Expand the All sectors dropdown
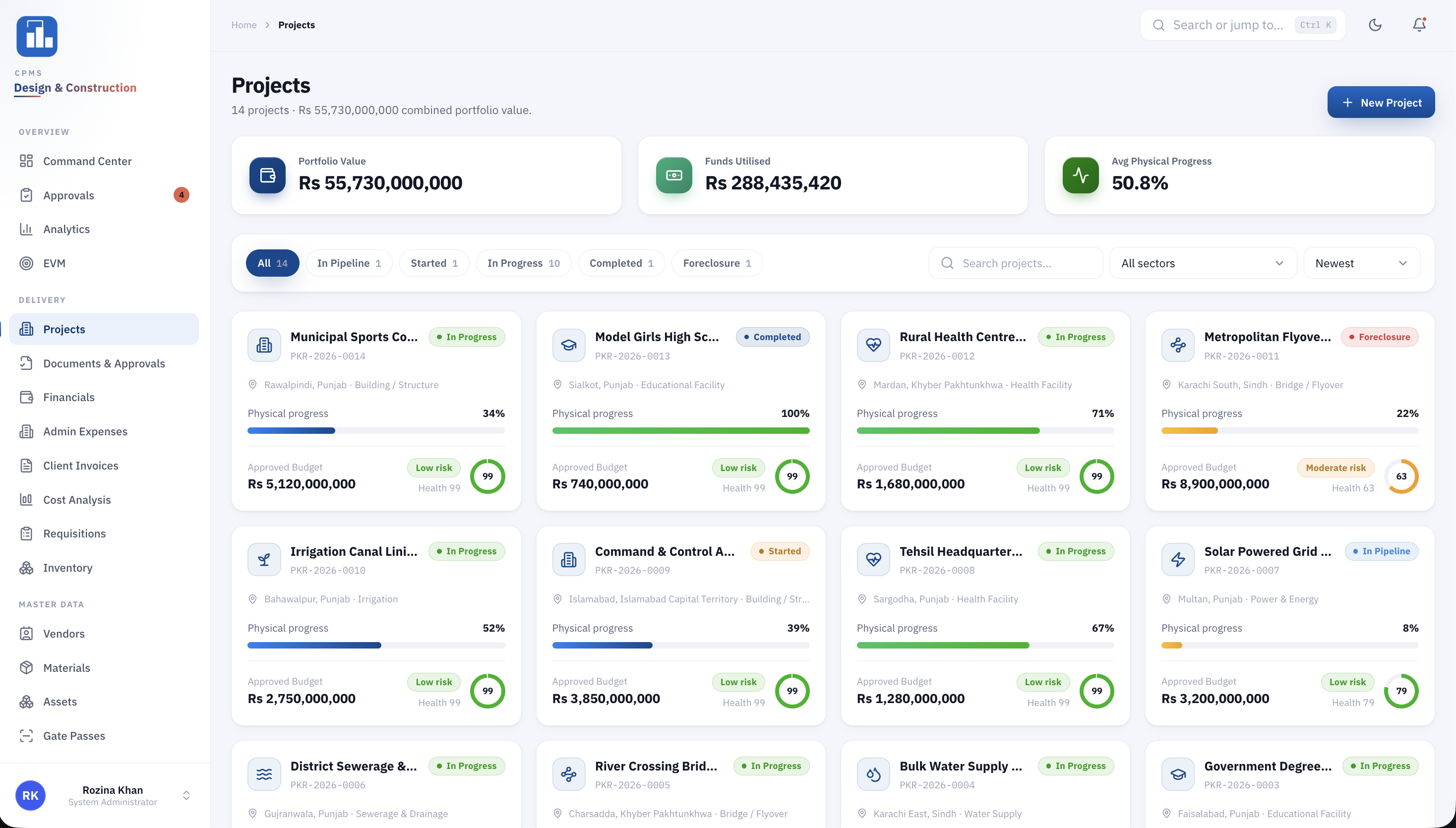 (1203, 263)
